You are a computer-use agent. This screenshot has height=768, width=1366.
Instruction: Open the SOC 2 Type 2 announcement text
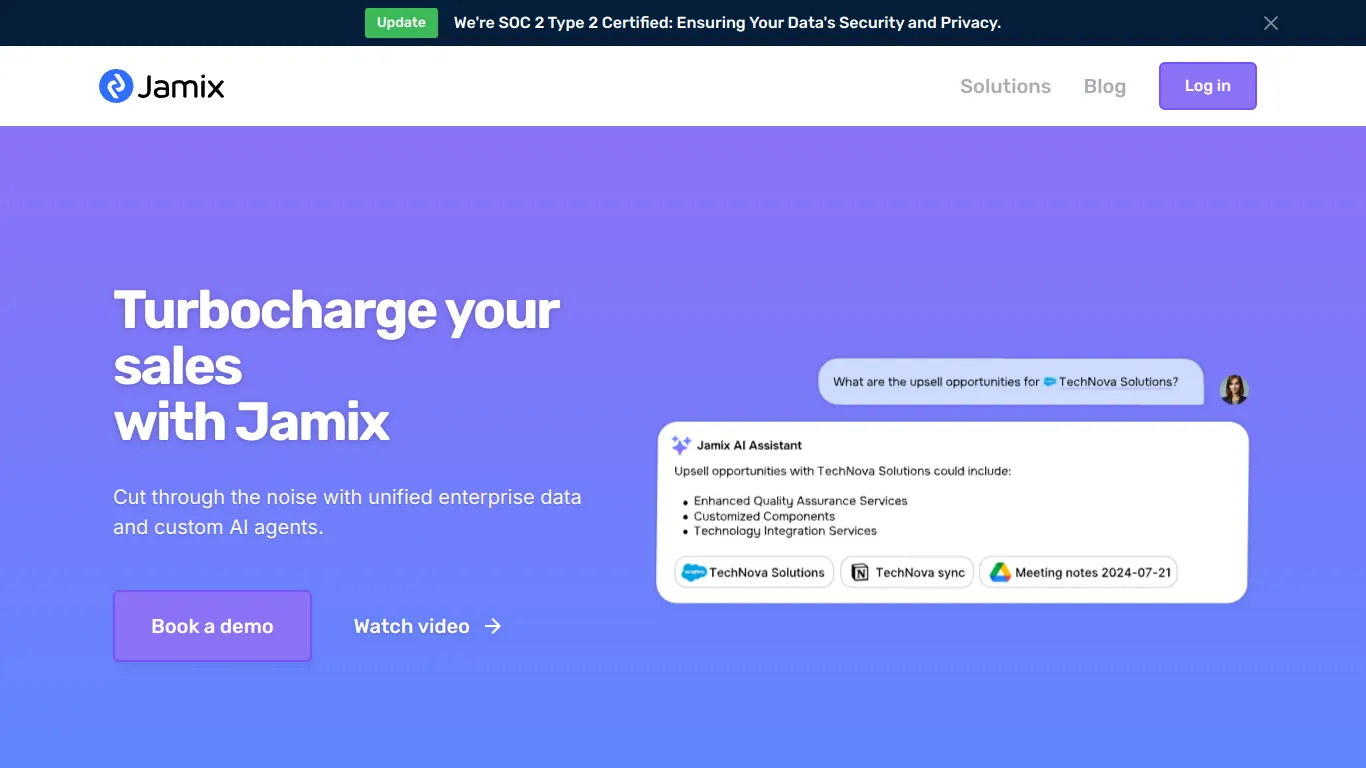[727, 23]
